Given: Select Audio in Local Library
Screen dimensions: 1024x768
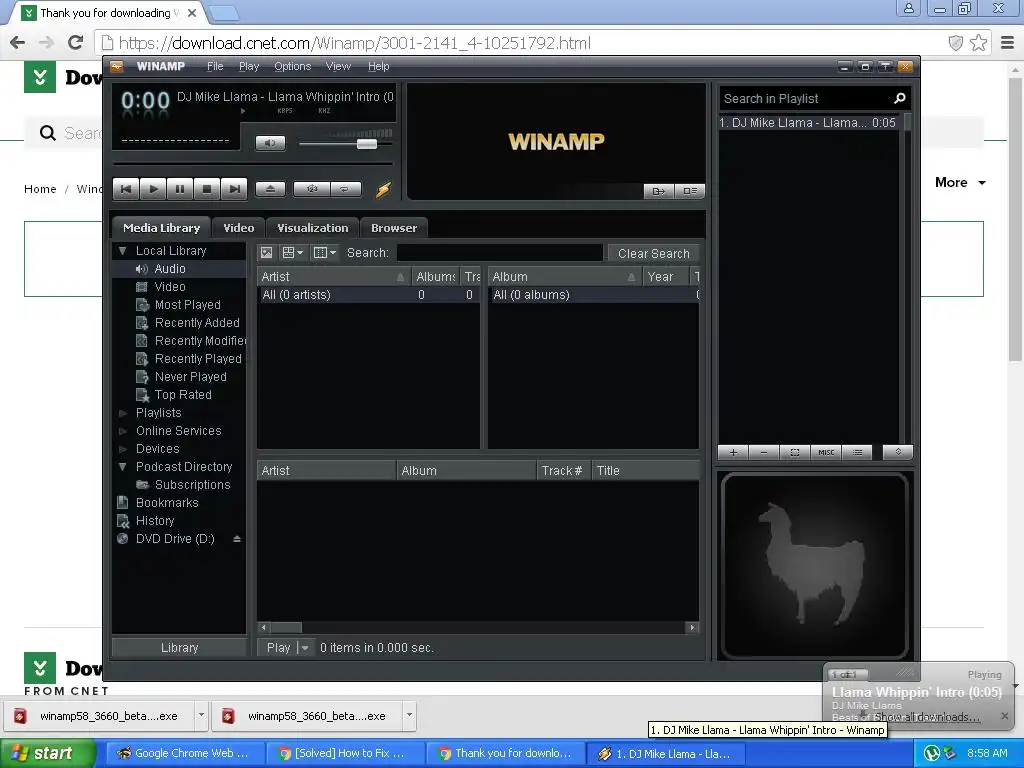Looking at the screenshot, I should click(170, 269).
